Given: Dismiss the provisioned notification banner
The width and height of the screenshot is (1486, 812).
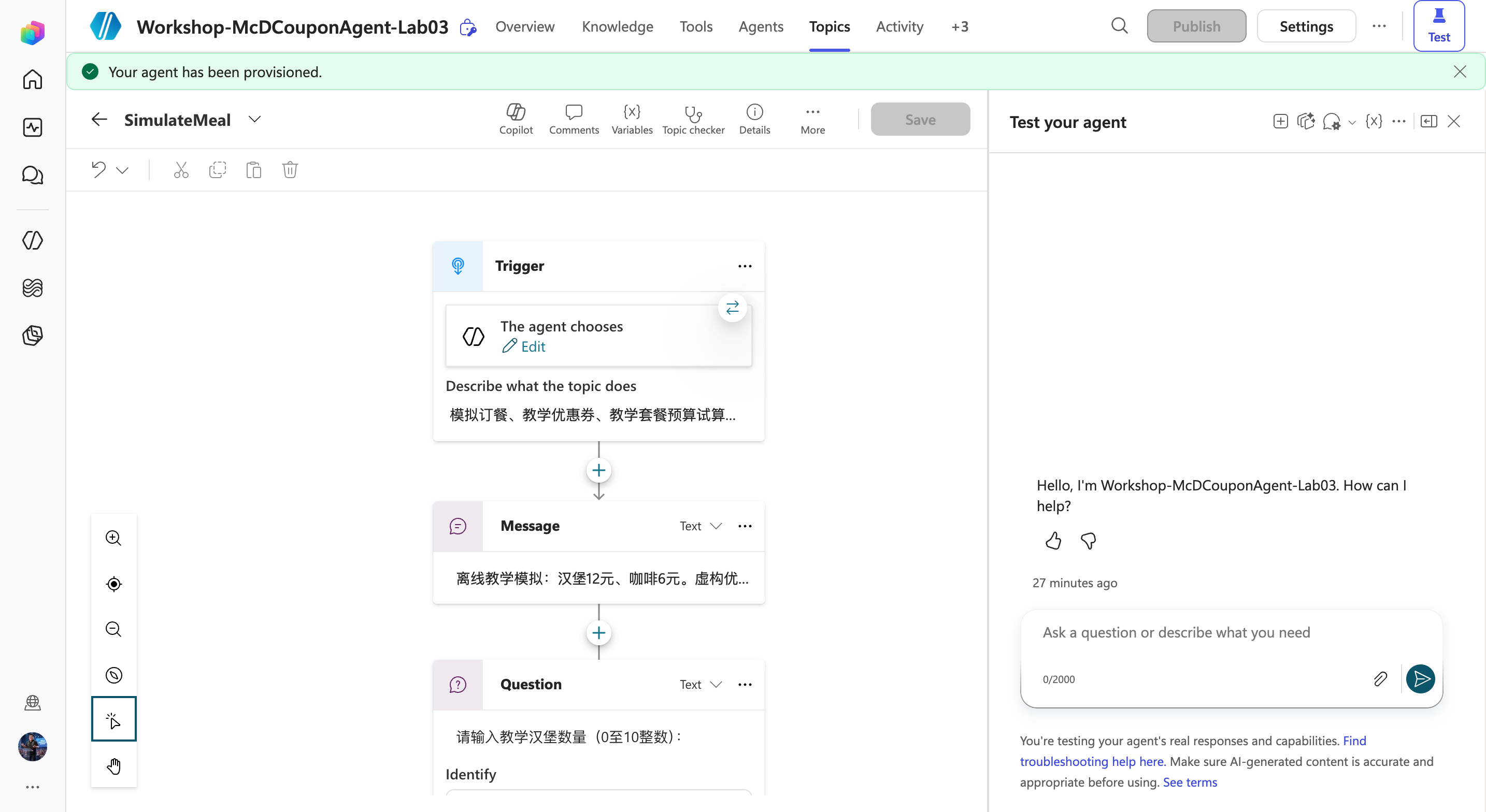Looking at the screenshot, I should click(x=1460, y=71).
